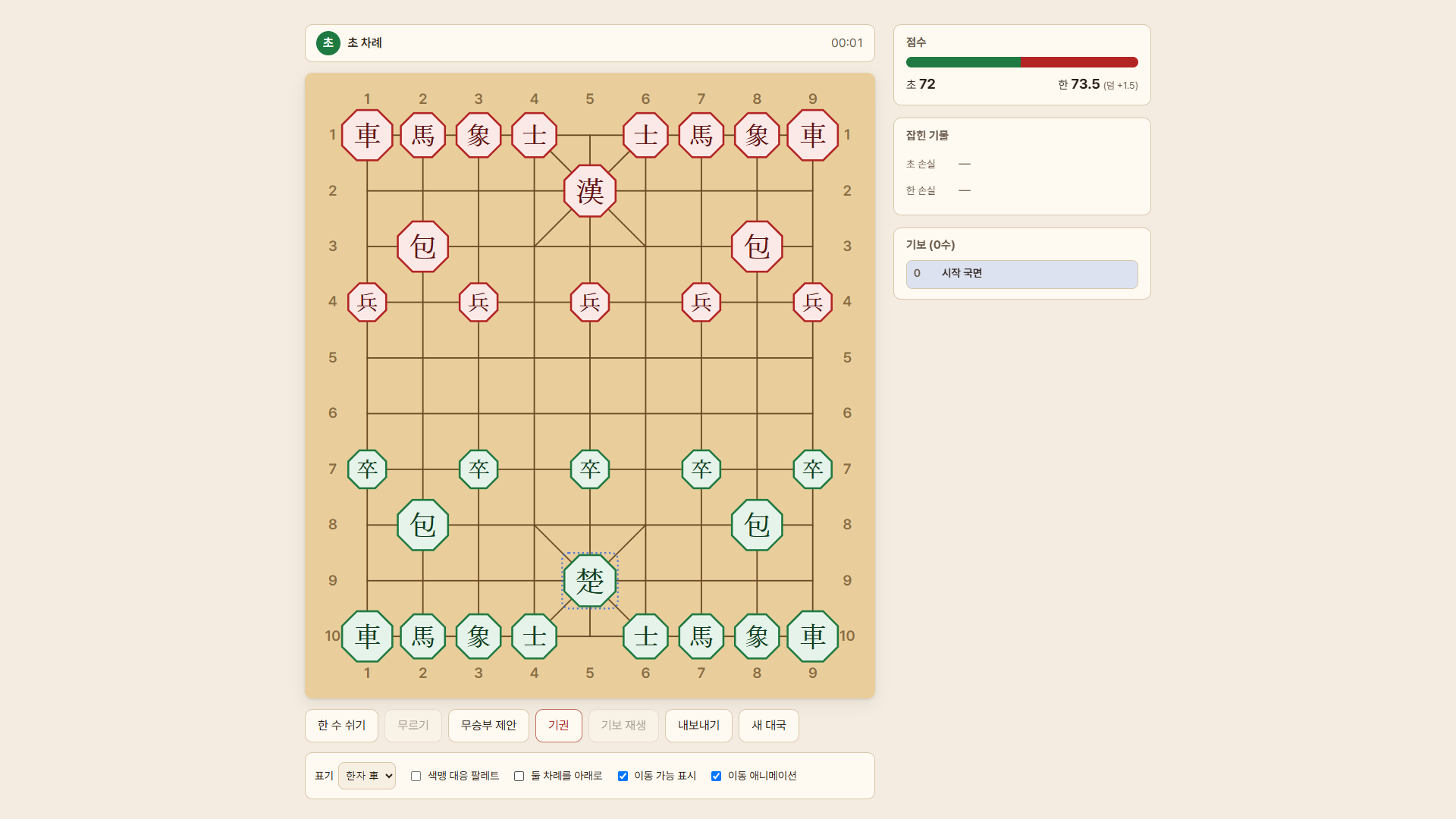
Task: Select the red king 漢 piece
Action: 590,191
